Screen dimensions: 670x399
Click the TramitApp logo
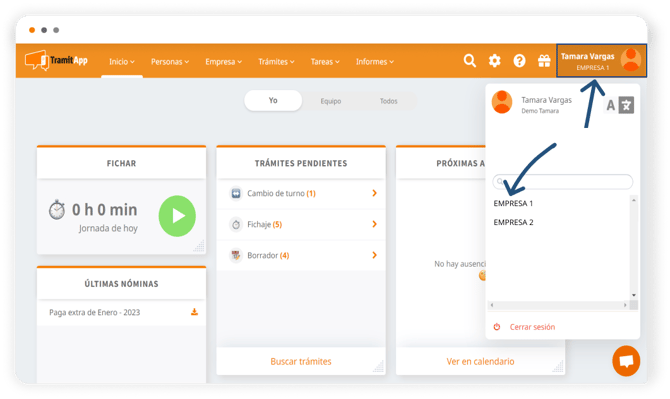tap(56, 60)
